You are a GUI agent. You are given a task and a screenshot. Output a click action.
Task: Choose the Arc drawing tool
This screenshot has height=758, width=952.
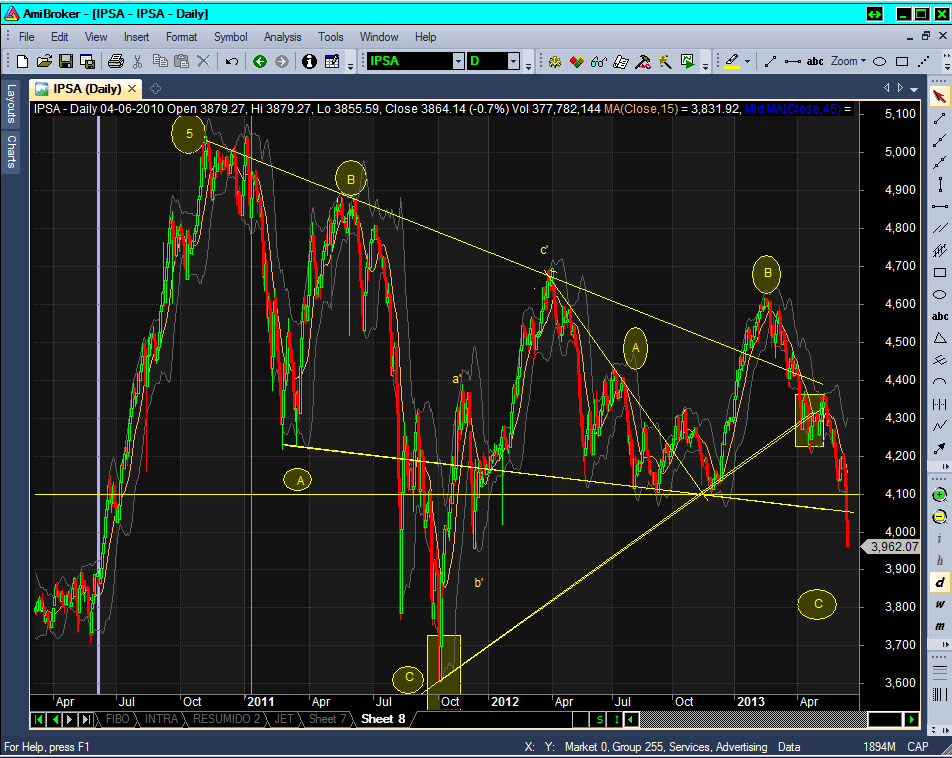939,382
